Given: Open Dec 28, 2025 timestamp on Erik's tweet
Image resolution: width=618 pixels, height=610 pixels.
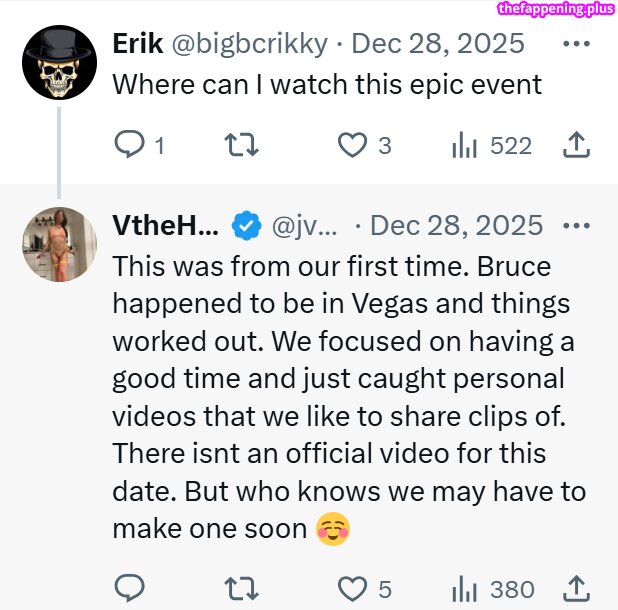Looking at the screenshot, I should 438,44.
